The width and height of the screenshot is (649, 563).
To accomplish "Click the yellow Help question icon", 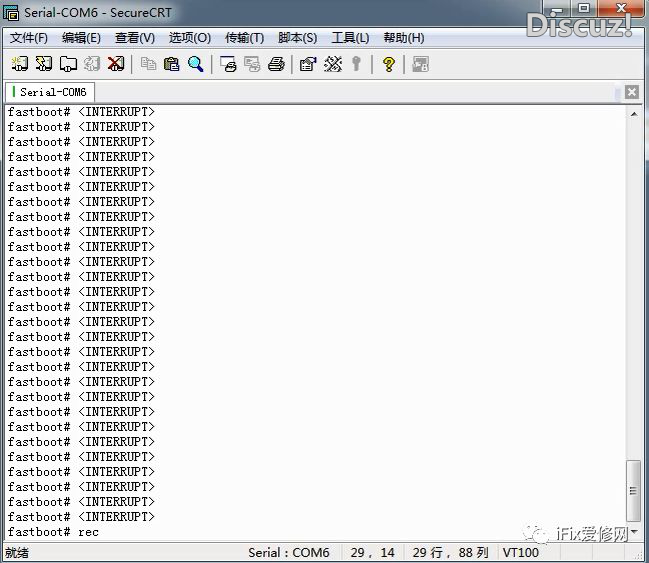I will (388, 64).
